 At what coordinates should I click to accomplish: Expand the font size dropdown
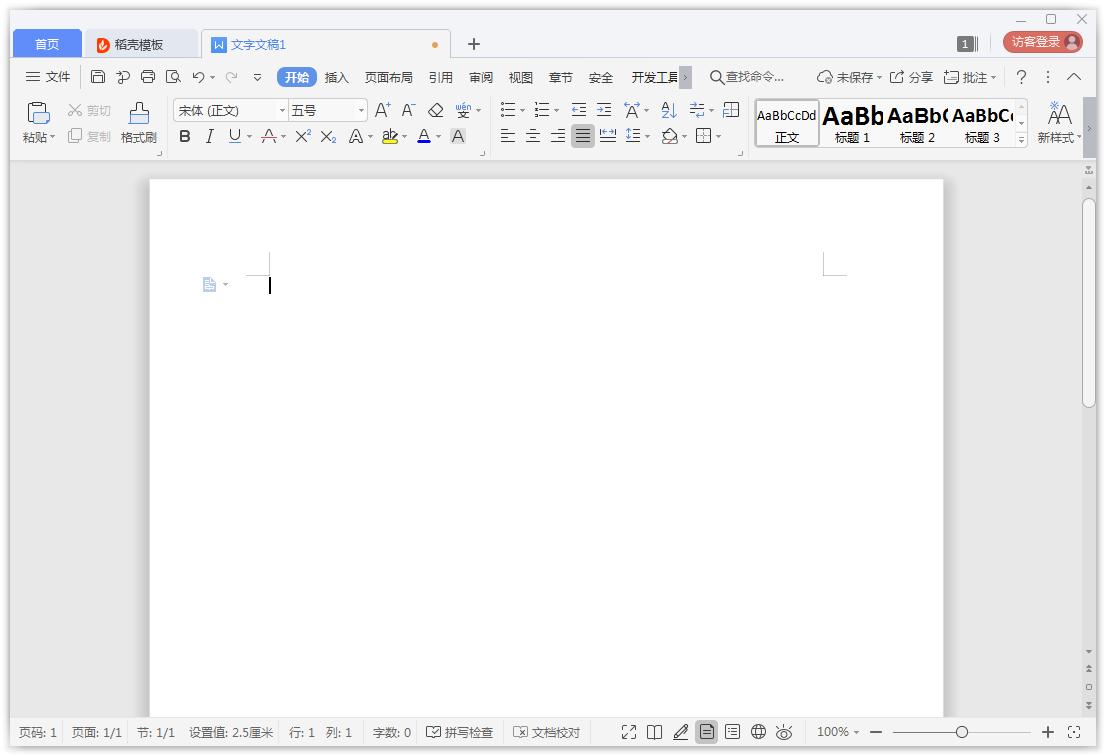click(361, 110)
